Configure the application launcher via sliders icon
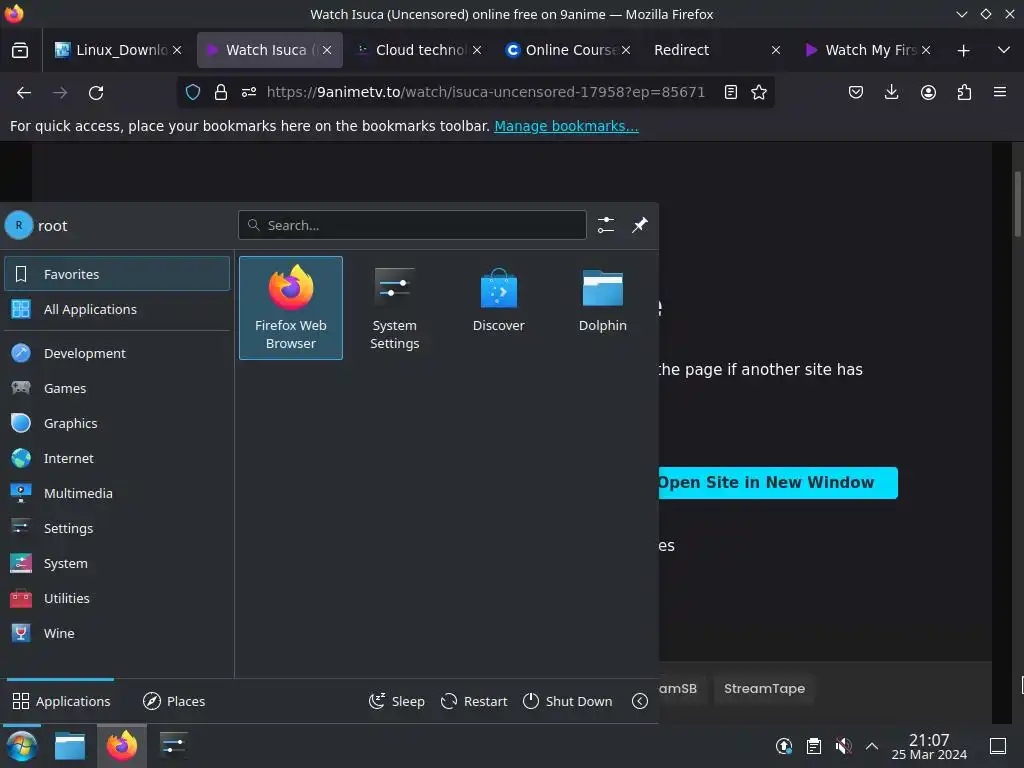 [x=606, y=225]
